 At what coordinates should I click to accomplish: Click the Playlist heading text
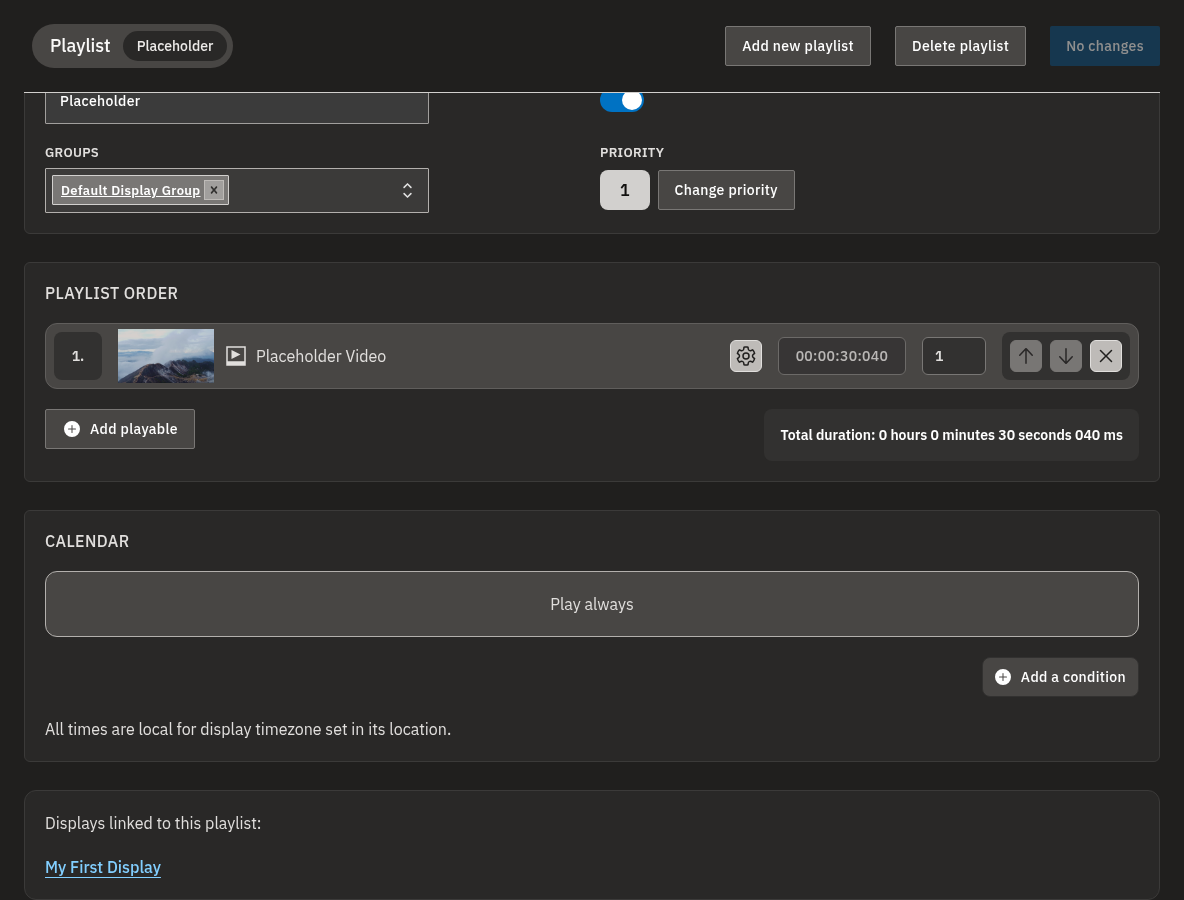tap(80, 46)
